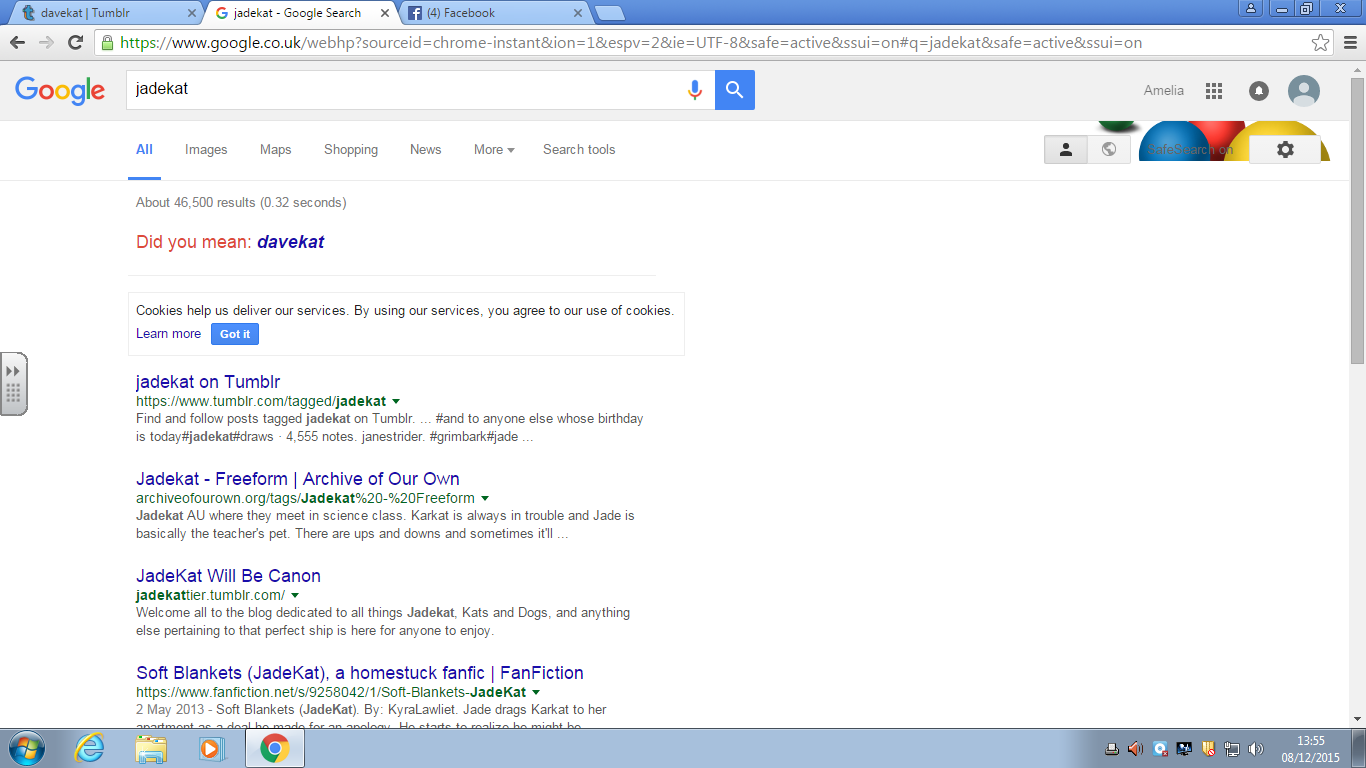Click the Google logo
This screenshot has width=1366, height=768.
[x=60, y=90]
